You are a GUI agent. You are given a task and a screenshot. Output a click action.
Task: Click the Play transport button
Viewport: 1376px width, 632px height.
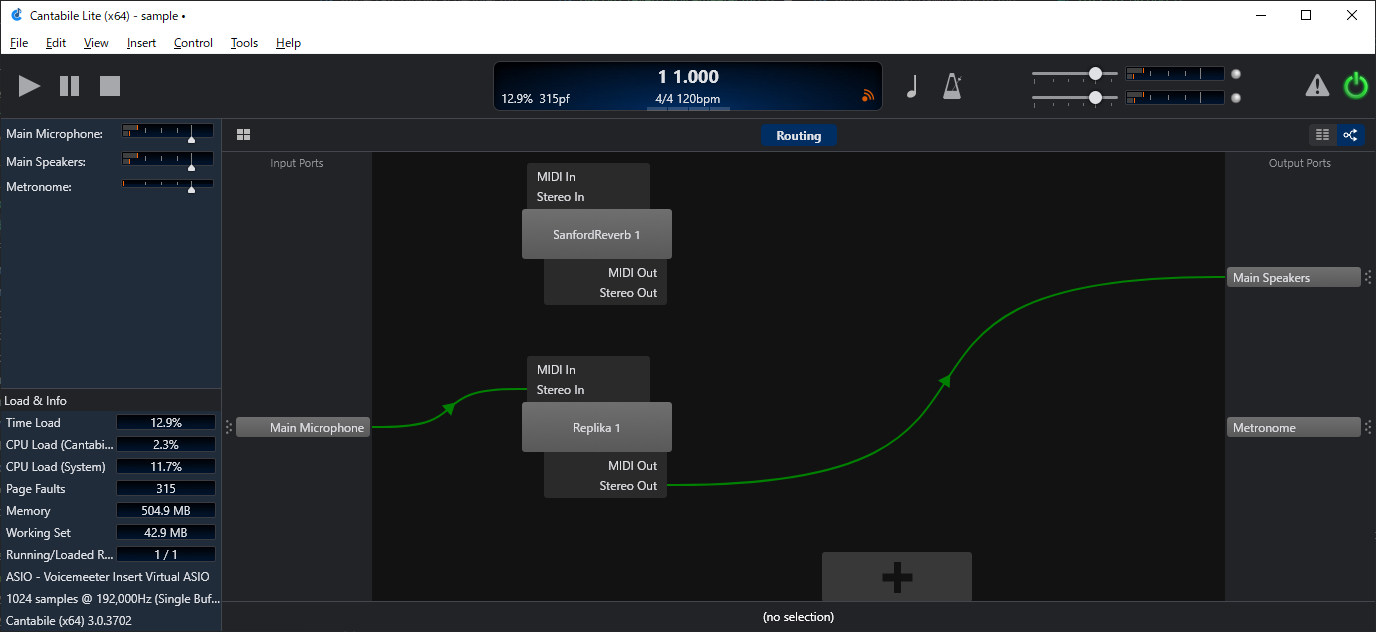pos(29,86)
